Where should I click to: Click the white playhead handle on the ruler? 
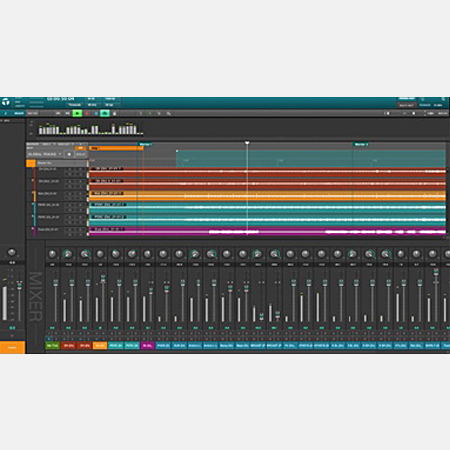click(x=247, y=143)
